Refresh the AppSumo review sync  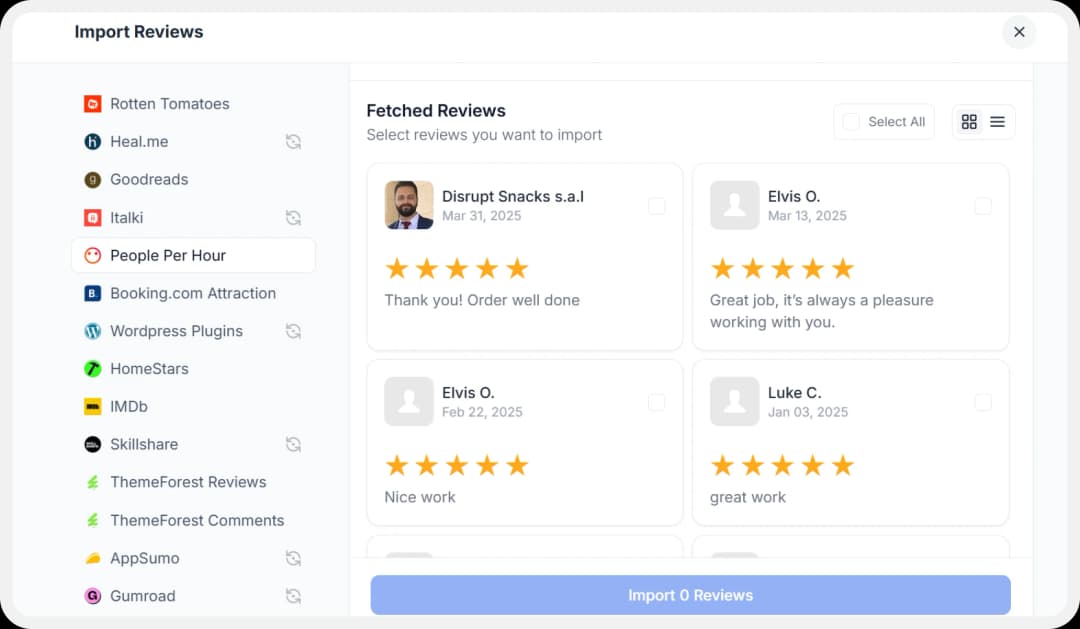[293, 557]
